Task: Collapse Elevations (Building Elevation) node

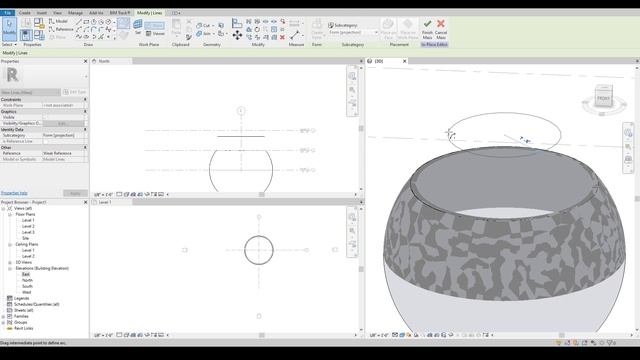Action: click(x=10, y=269)
